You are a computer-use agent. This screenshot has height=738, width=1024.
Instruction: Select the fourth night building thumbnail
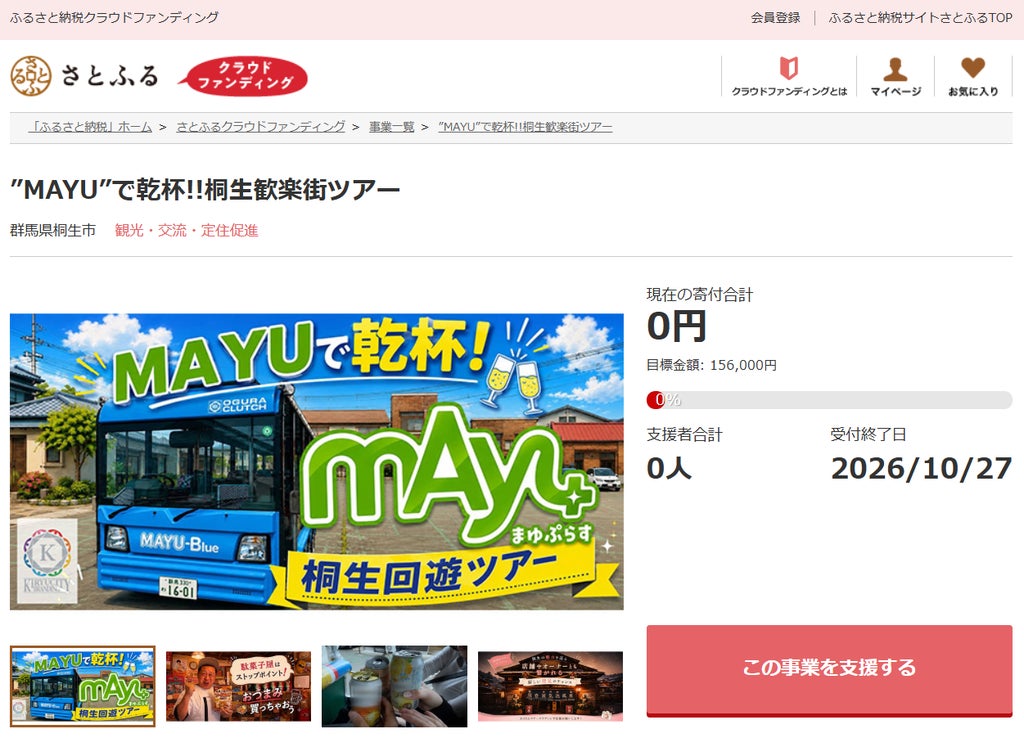[x=551, y=686]
